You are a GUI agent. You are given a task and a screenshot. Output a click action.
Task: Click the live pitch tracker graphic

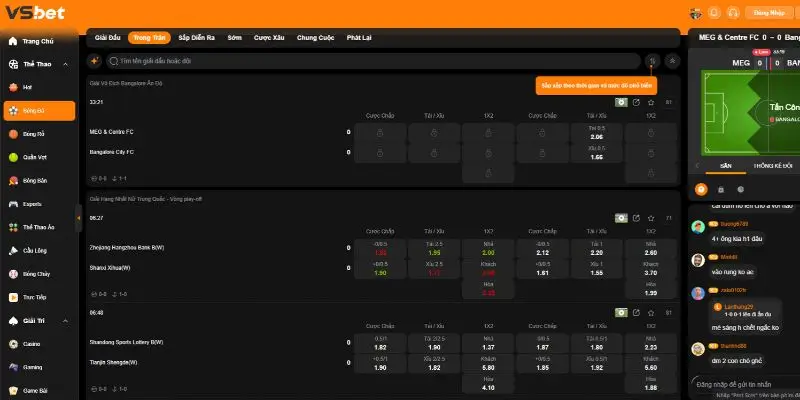tap(751, 113)
